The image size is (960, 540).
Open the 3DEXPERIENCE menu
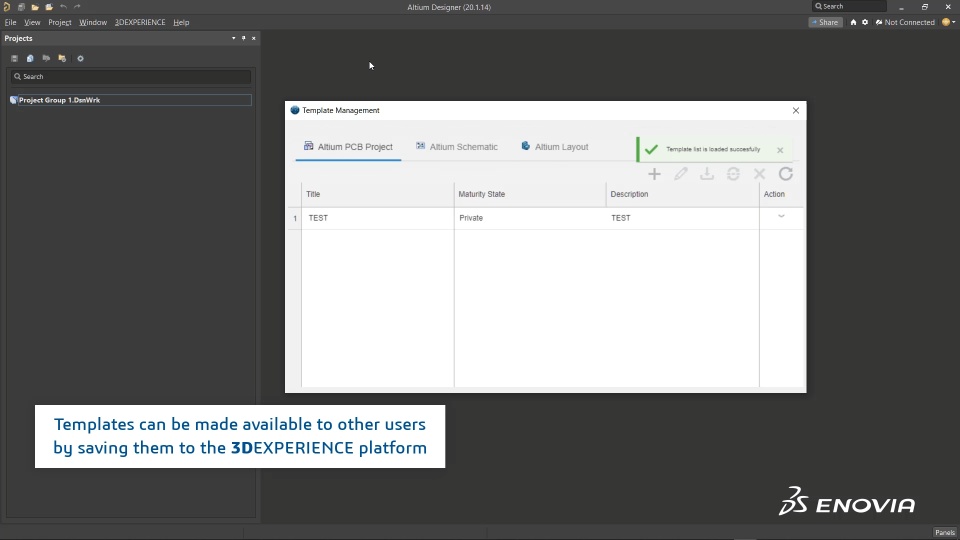140,22
